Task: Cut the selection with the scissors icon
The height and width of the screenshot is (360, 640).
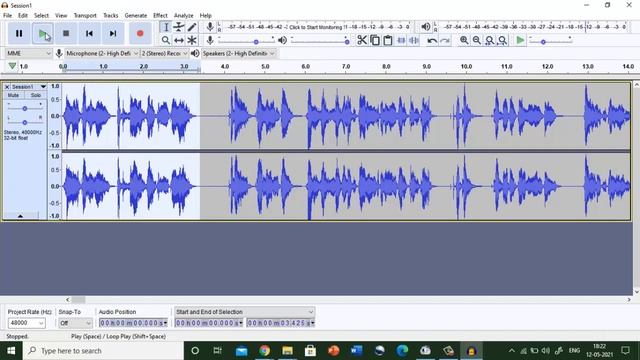Action: pyautogui.click(x=362, y=40)
